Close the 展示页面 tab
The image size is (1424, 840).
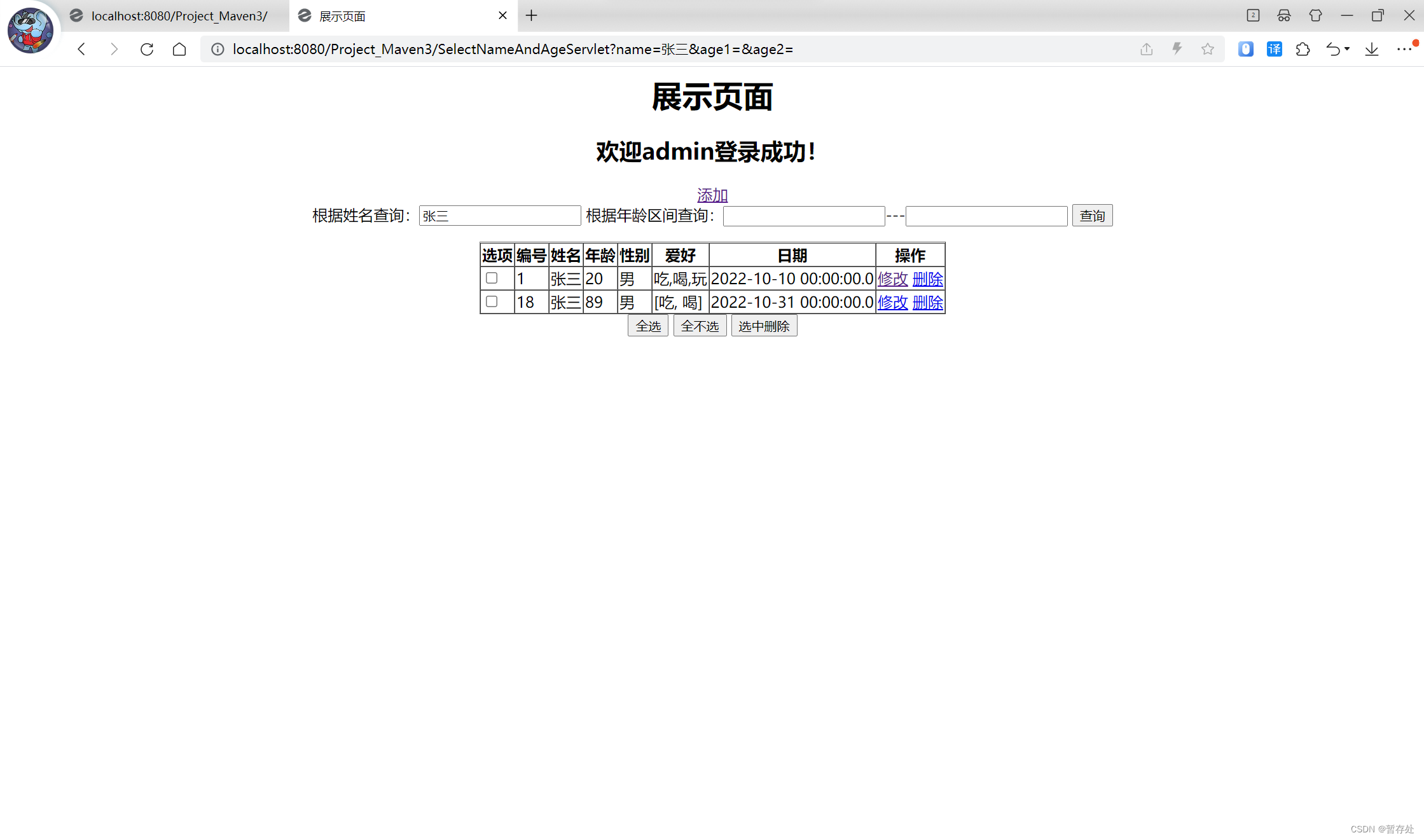pyautogui.click(x=502, y=15)
